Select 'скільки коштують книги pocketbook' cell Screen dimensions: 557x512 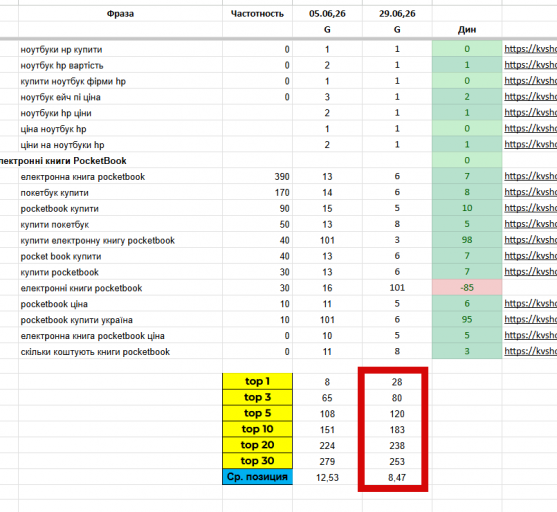click(x=120, y=352)
